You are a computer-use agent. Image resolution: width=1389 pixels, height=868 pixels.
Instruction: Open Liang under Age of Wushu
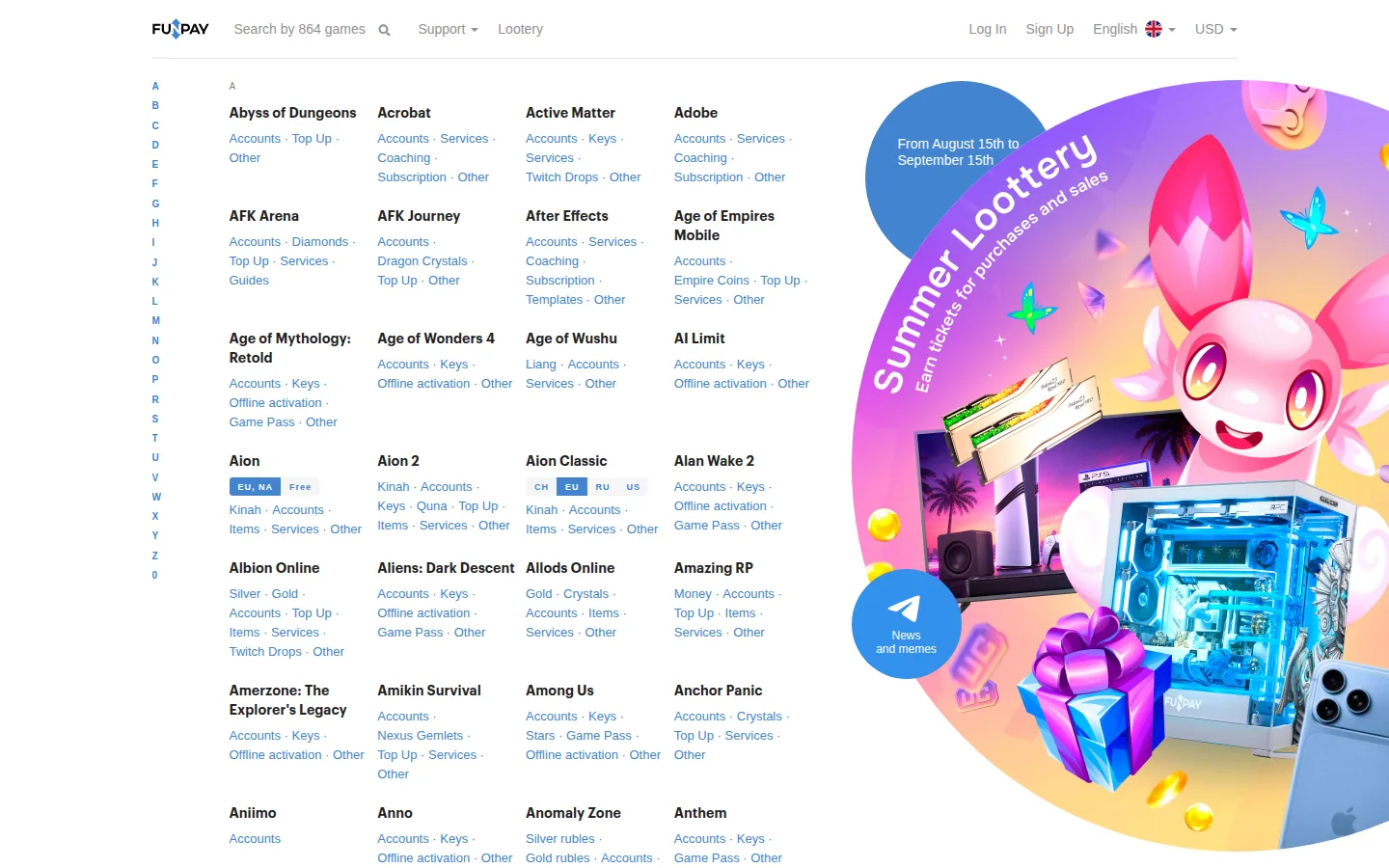pyautogui.click(x=541, y=365)
